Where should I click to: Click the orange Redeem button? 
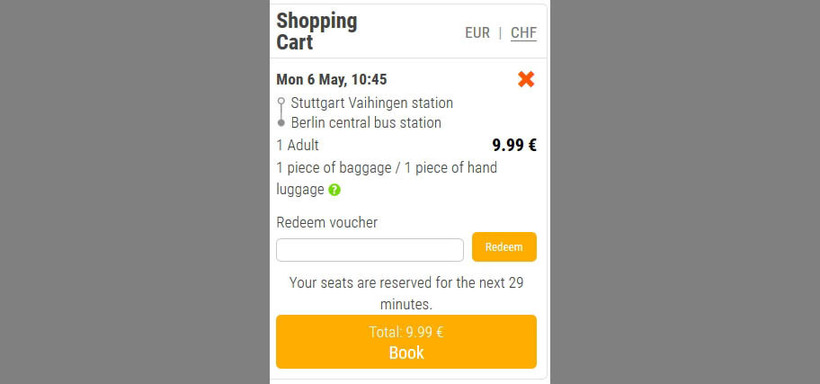(x=504, y=247)
